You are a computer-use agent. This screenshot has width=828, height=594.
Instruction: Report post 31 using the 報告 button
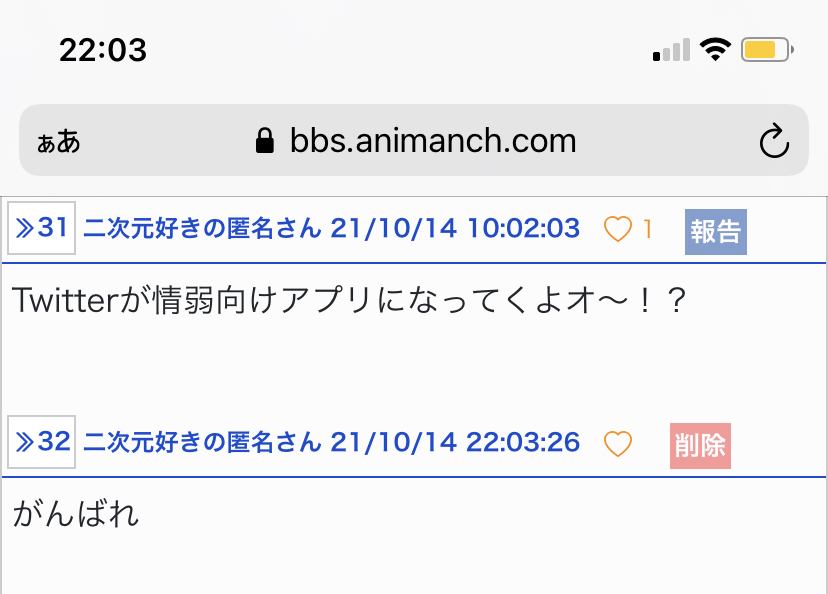(715, 231)
